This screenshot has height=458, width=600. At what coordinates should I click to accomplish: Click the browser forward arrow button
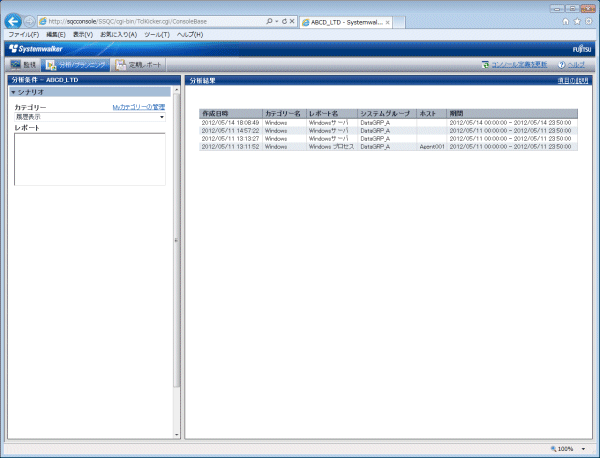pyautogui.click(x=30, y=21)
